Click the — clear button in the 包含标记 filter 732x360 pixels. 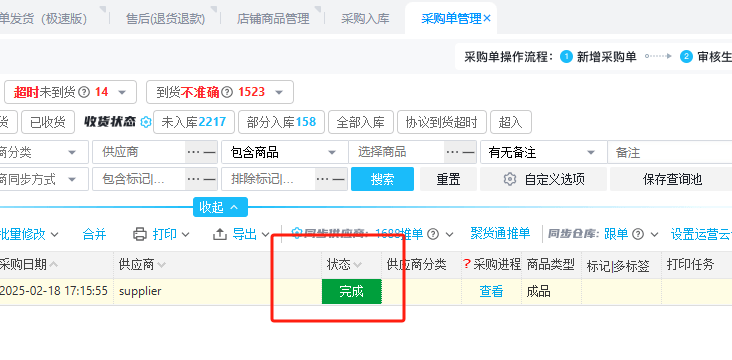pos(210,179)
